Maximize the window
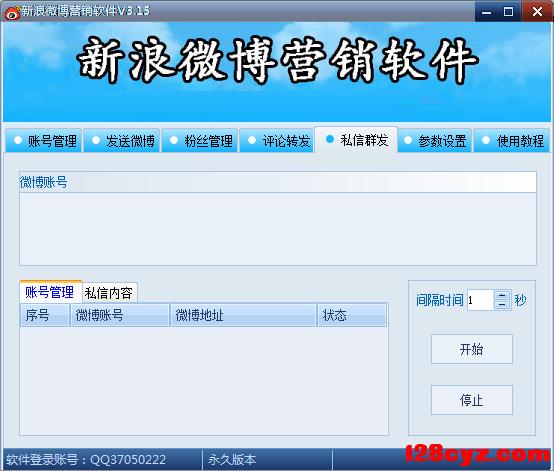 coord(508,12)
